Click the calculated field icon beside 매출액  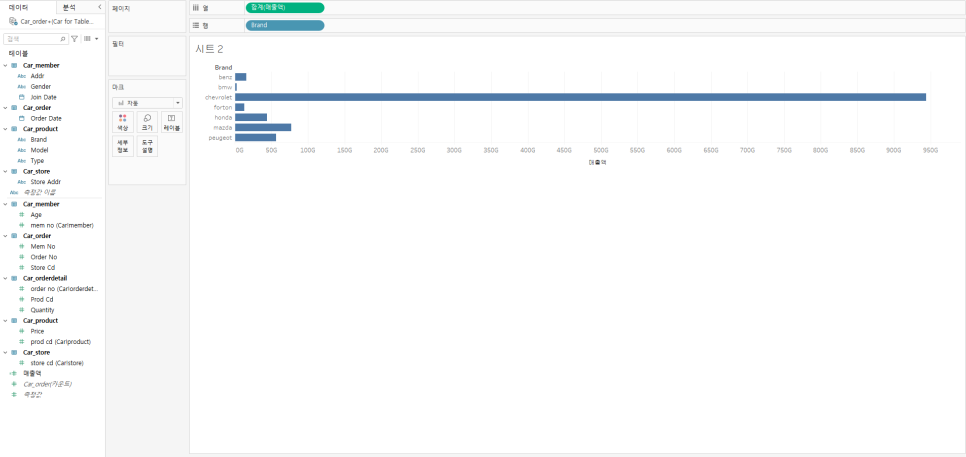(14, 373)
